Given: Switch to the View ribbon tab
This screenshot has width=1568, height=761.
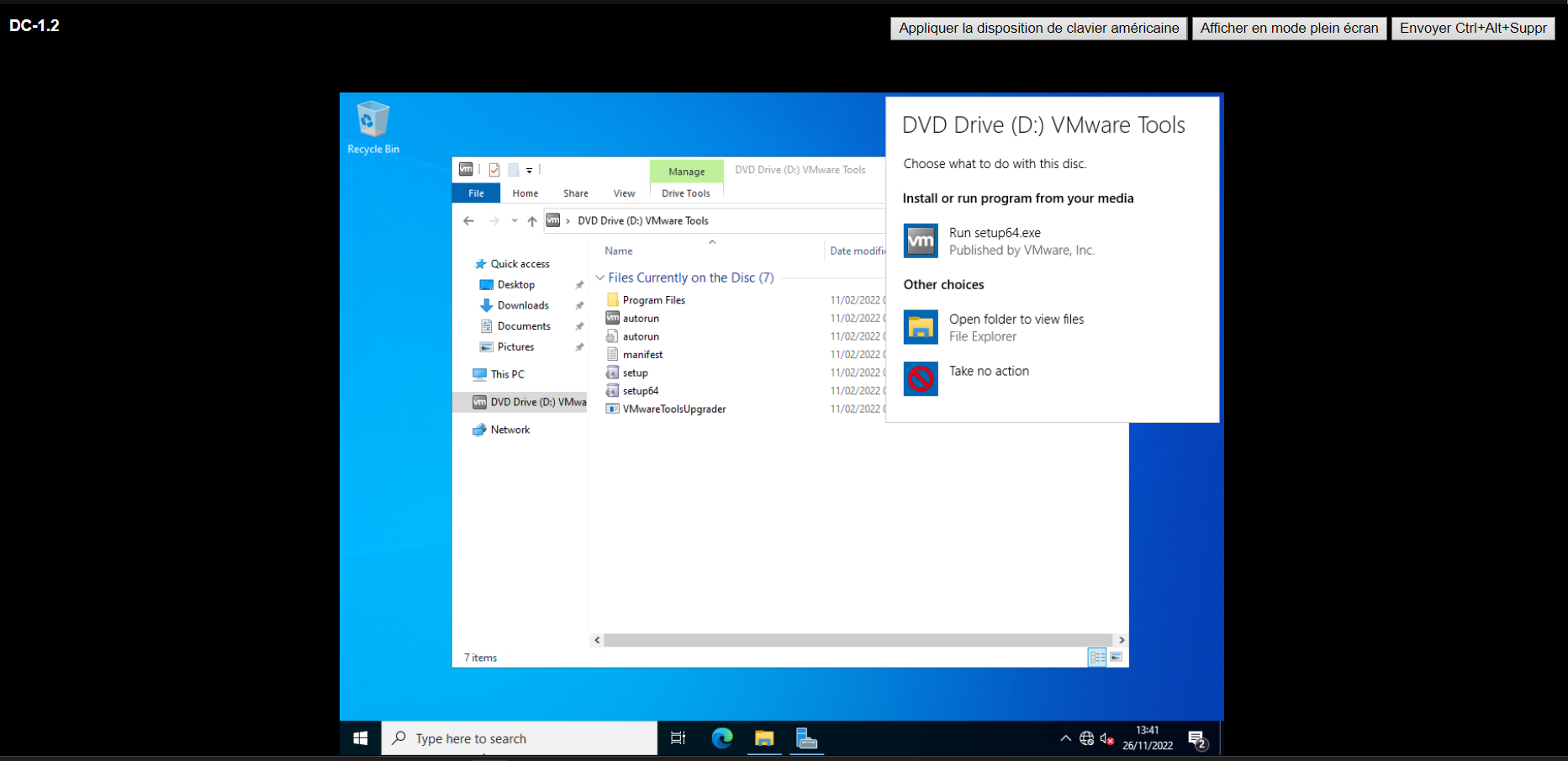Looking at the screenshot, I should 624,193.
